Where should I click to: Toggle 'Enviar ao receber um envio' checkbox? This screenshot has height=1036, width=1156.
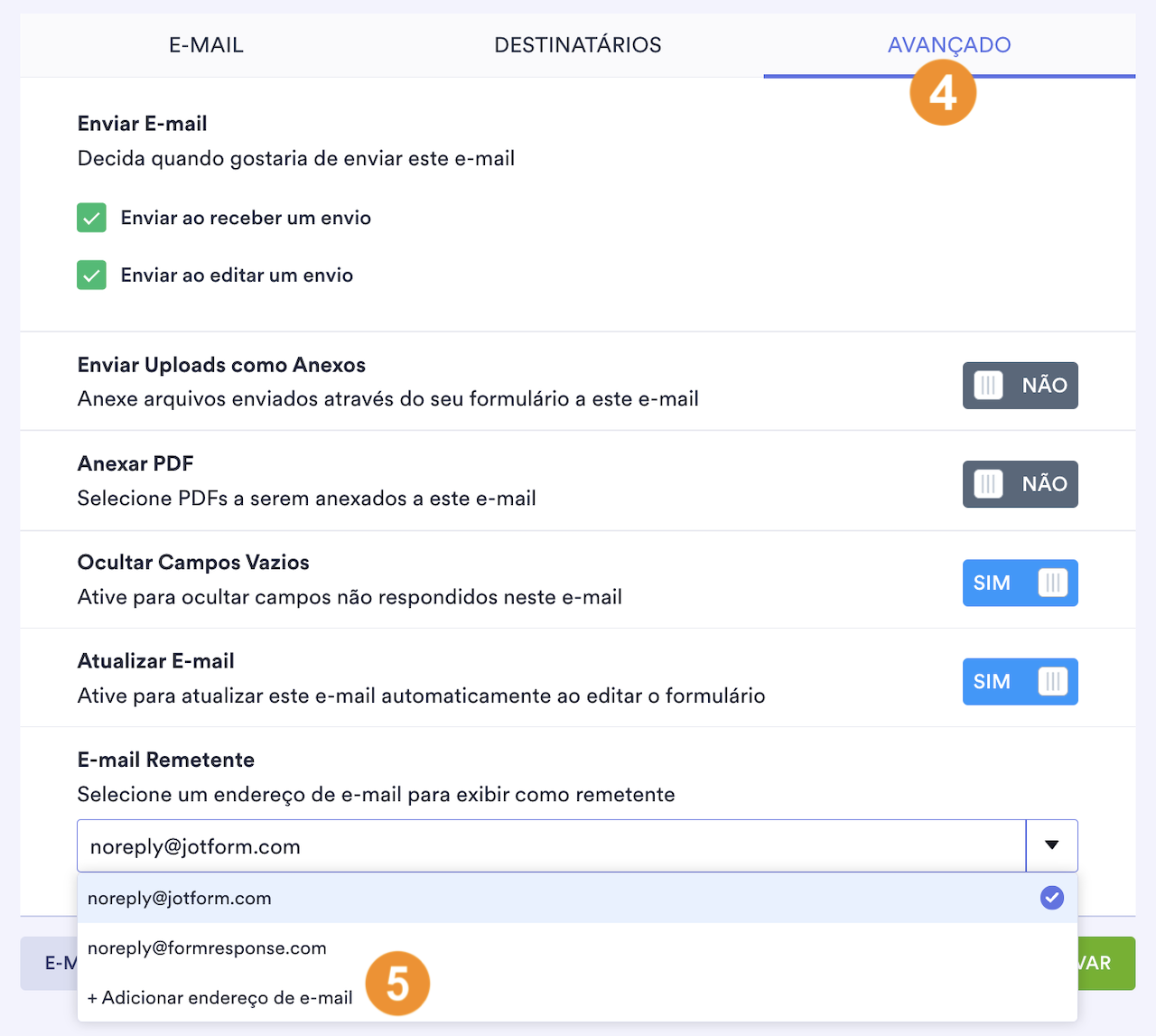point(92,218)
